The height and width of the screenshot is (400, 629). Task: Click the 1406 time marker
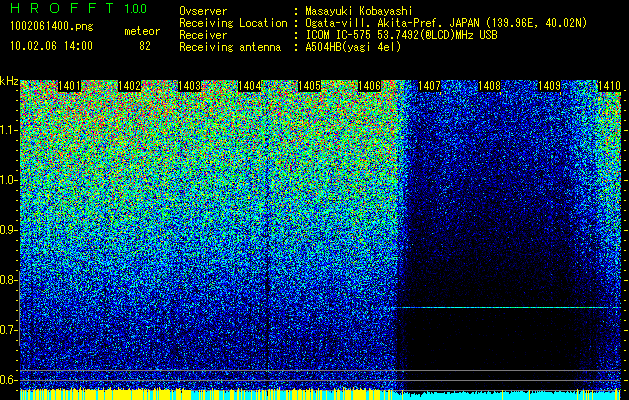point(369,86)
